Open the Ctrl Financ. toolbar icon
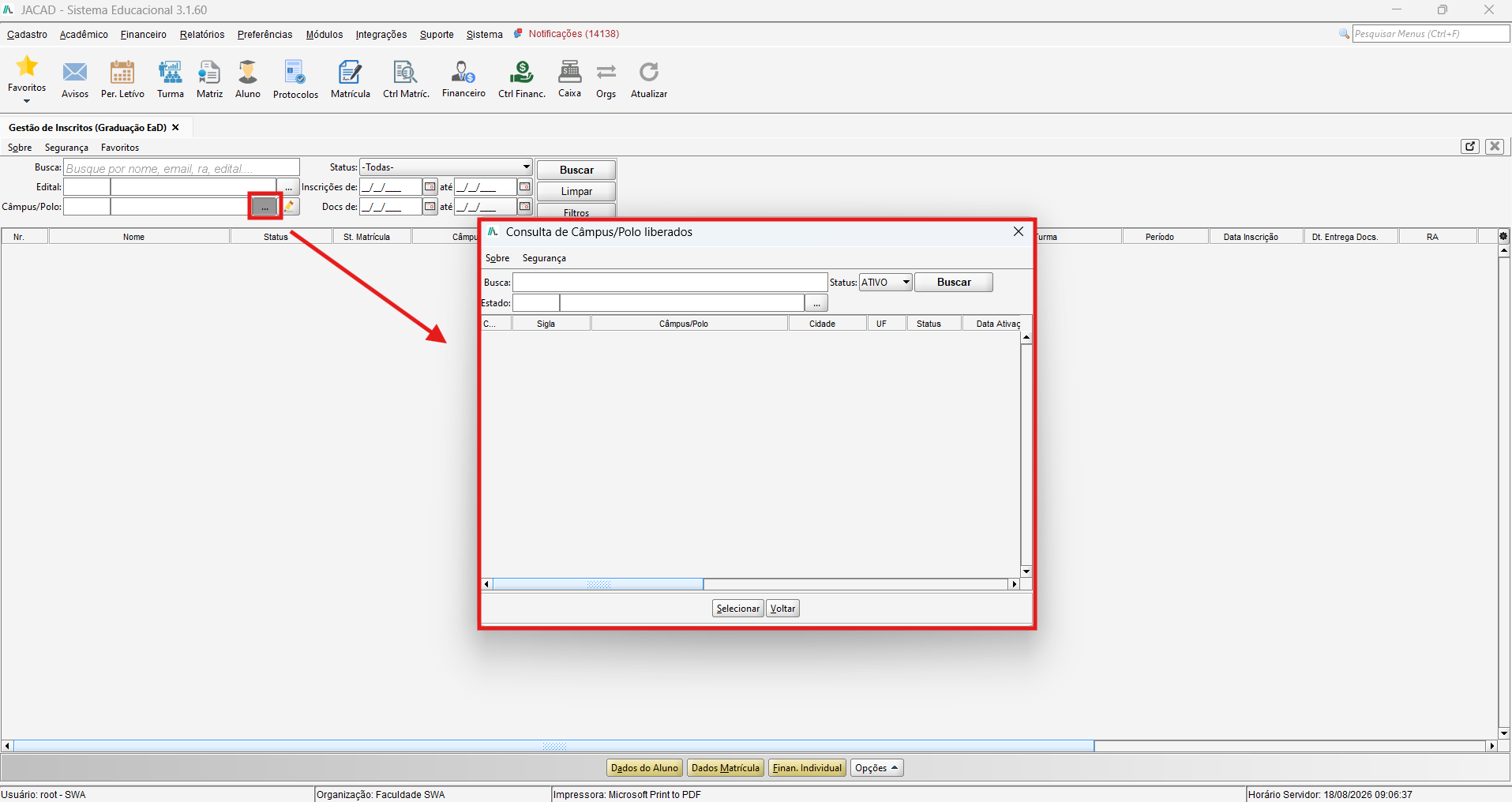 521,73
